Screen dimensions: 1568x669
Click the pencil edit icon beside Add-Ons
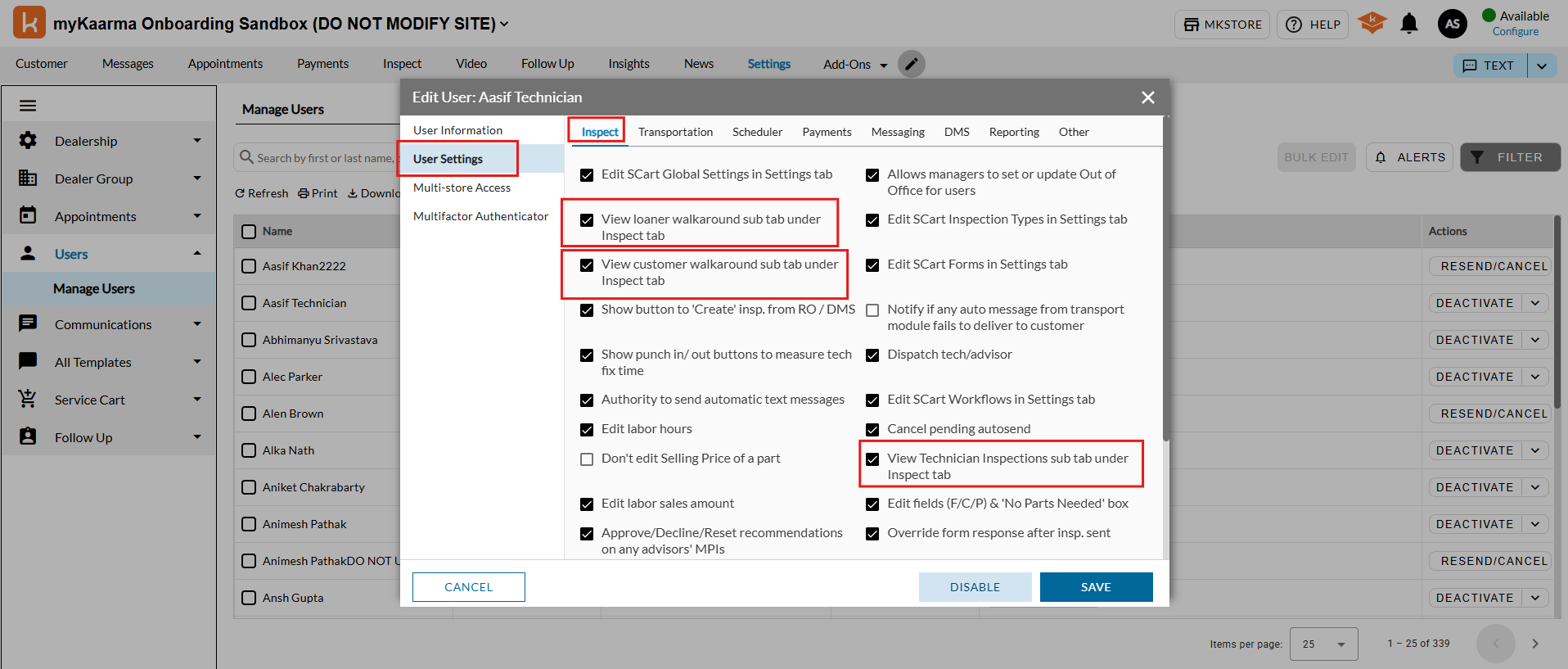pos(912,64)
